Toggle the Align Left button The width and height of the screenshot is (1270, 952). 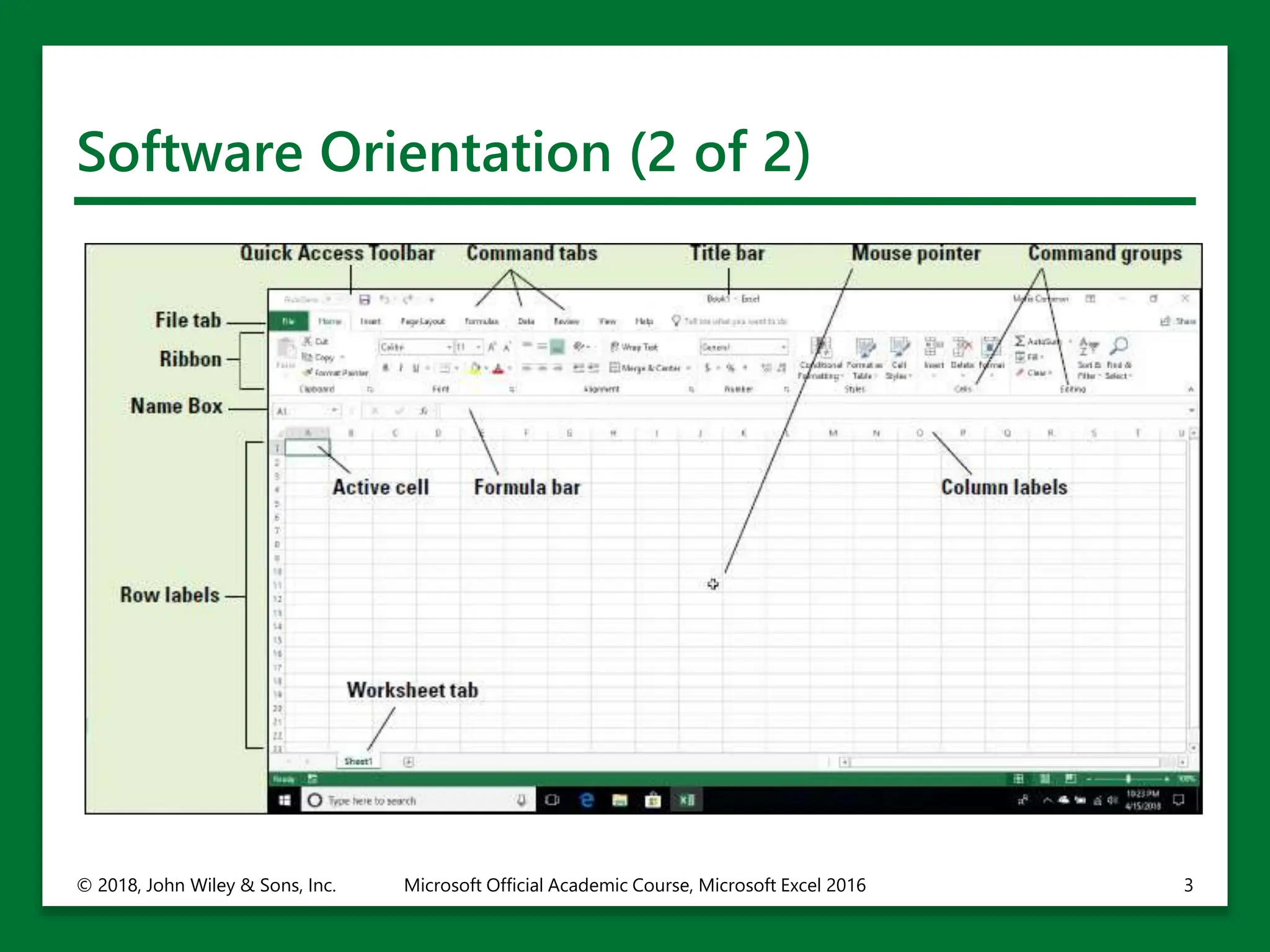coord(526,368)
